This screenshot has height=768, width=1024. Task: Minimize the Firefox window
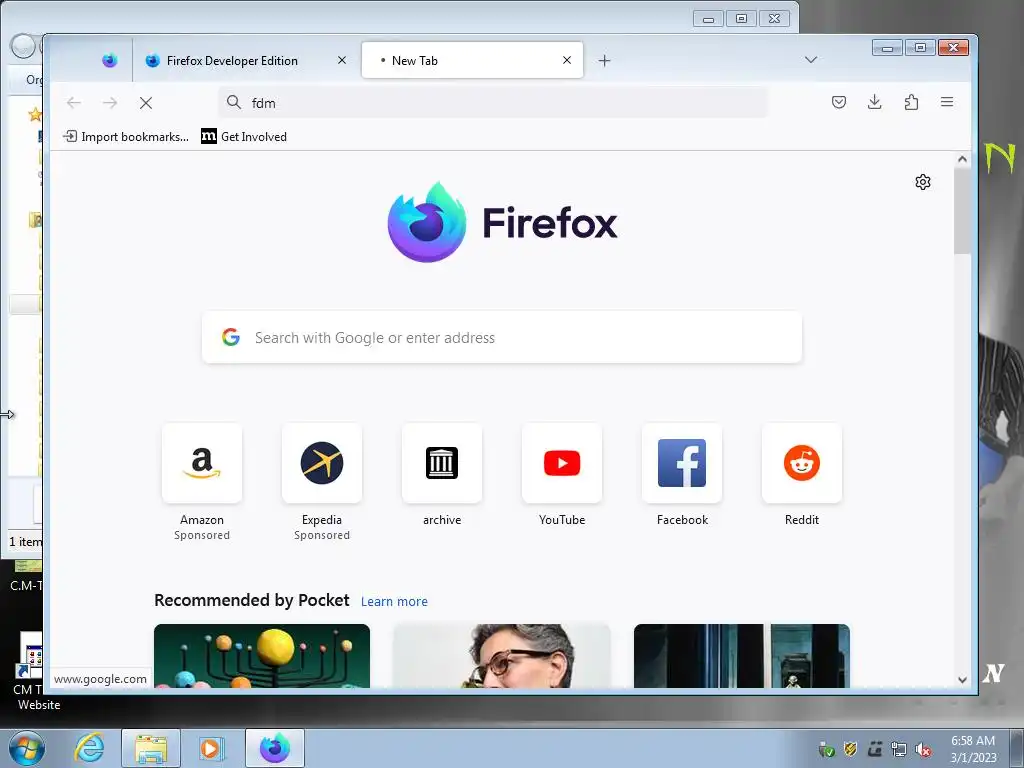point(887,48)
